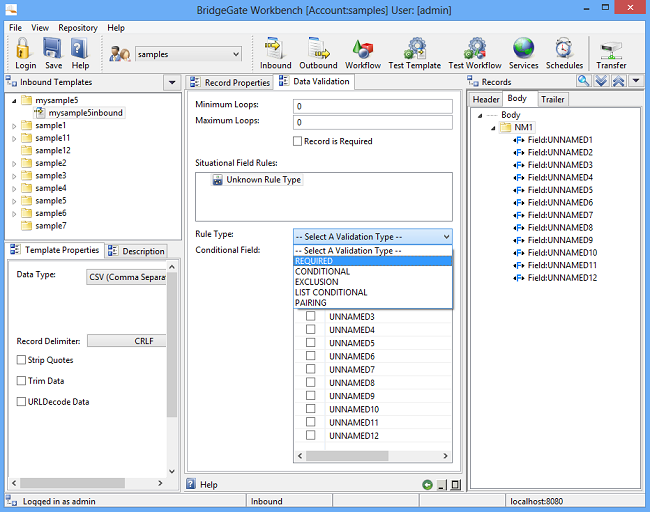Enable the Strip Quotes checkbox
This screenshot has height=512, width=650.
(21, 360)
